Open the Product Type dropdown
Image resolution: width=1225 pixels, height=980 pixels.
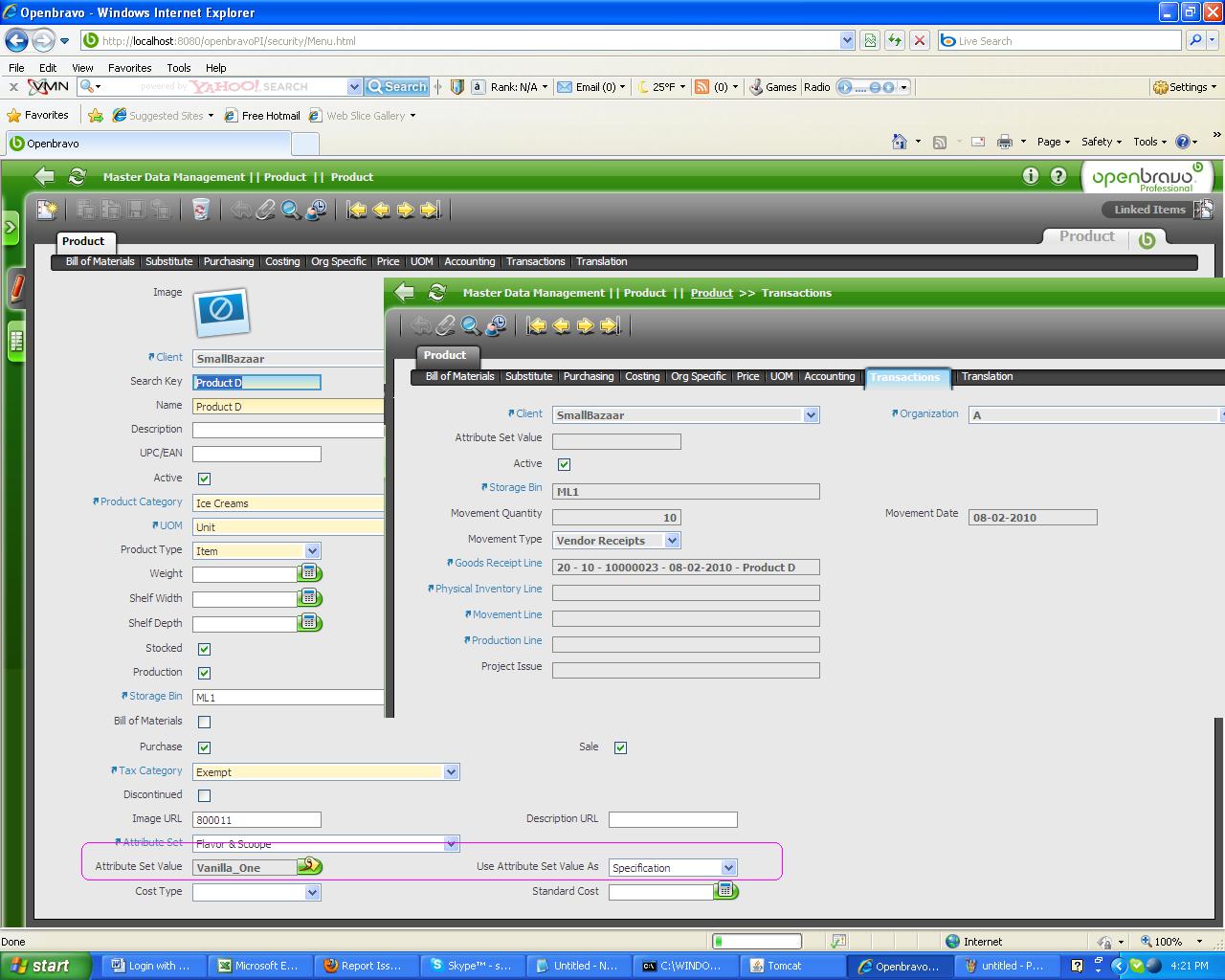click(312, 551)
